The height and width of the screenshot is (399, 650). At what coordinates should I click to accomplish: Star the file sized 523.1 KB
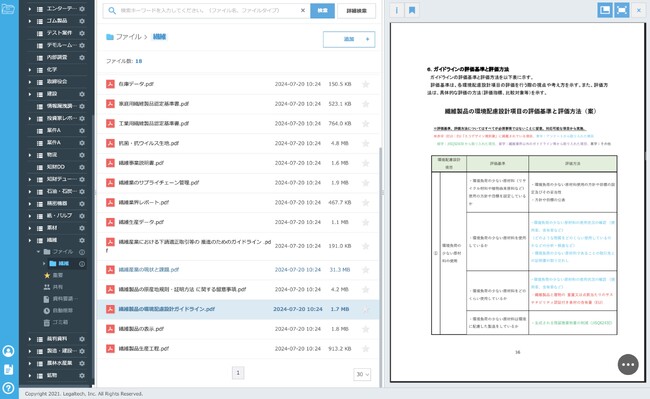(x=366, y=104)
